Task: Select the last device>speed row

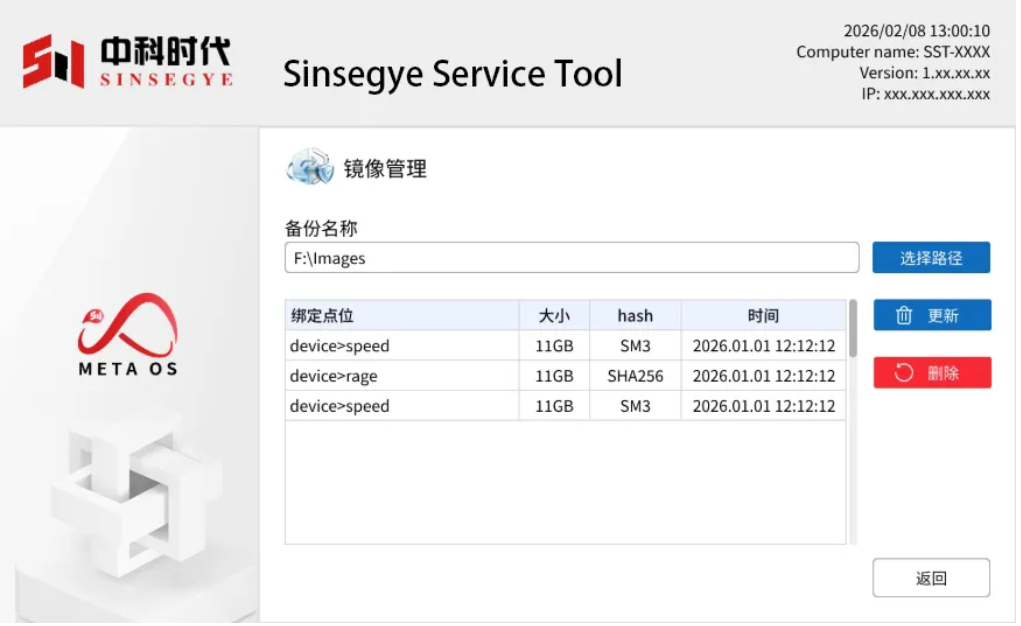Action: [565, 406]
